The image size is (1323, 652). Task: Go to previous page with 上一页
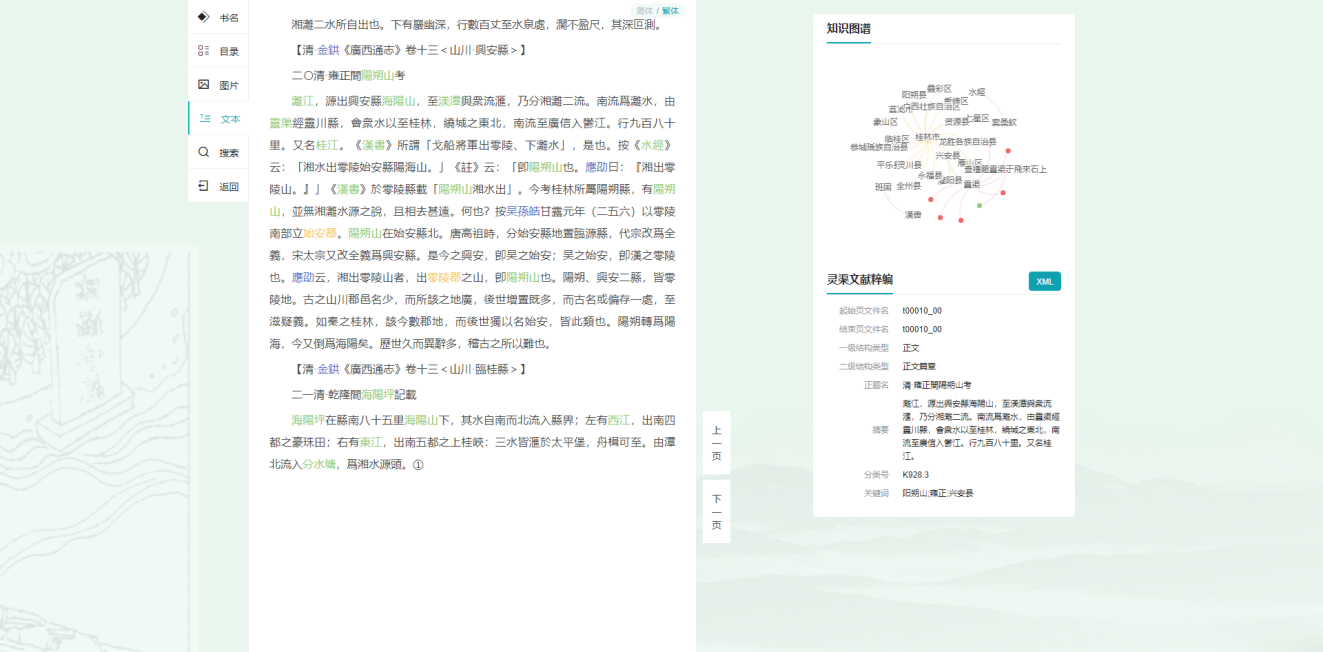coord(716,443)
